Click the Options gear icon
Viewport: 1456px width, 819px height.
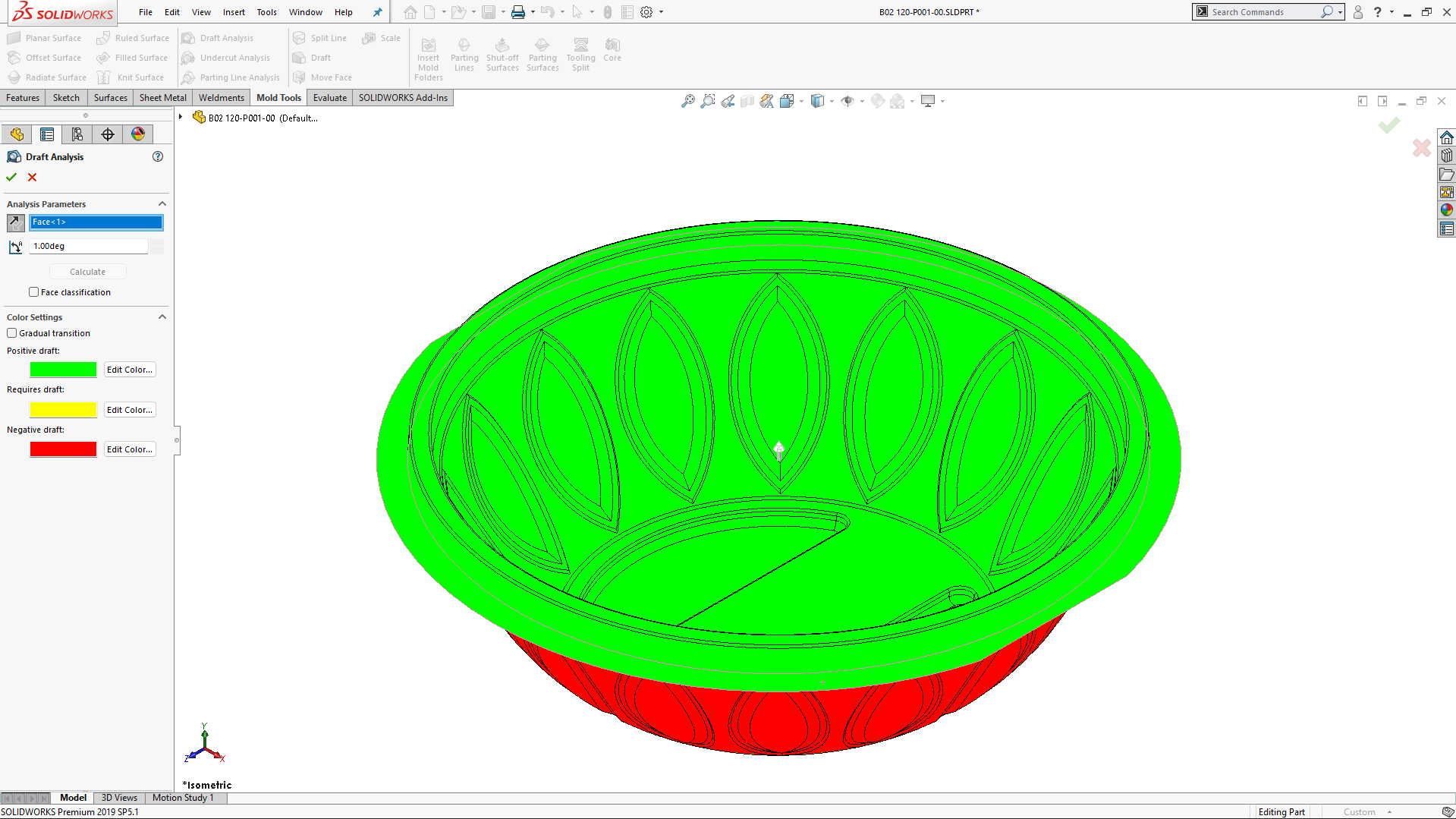[x=646, y=12]
